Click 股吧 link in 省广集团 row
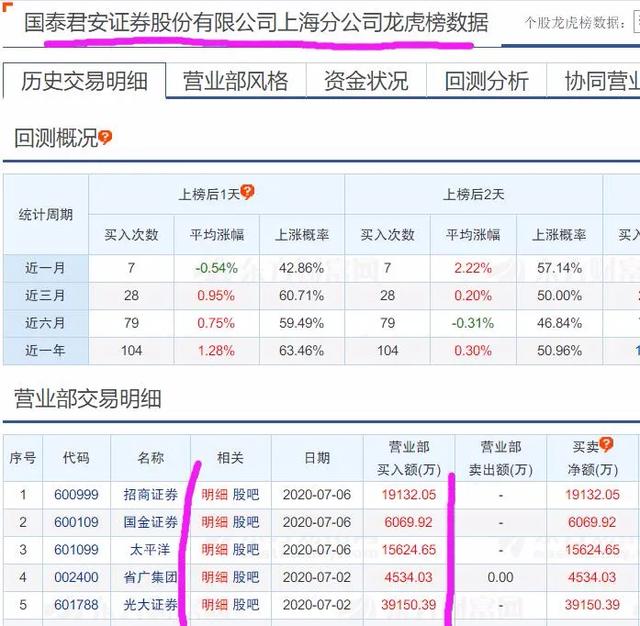 pos(246,577)
